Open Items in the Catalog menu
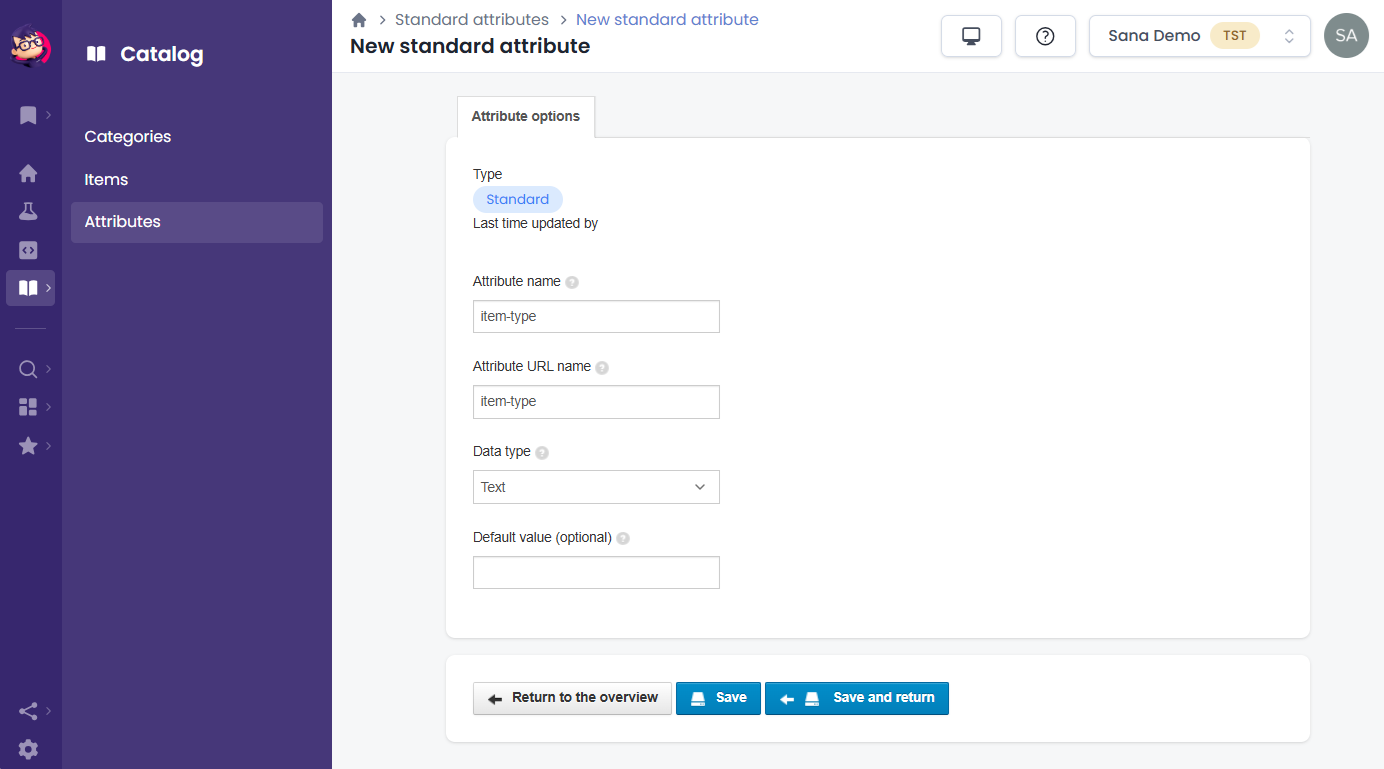 tap(106, 180)
